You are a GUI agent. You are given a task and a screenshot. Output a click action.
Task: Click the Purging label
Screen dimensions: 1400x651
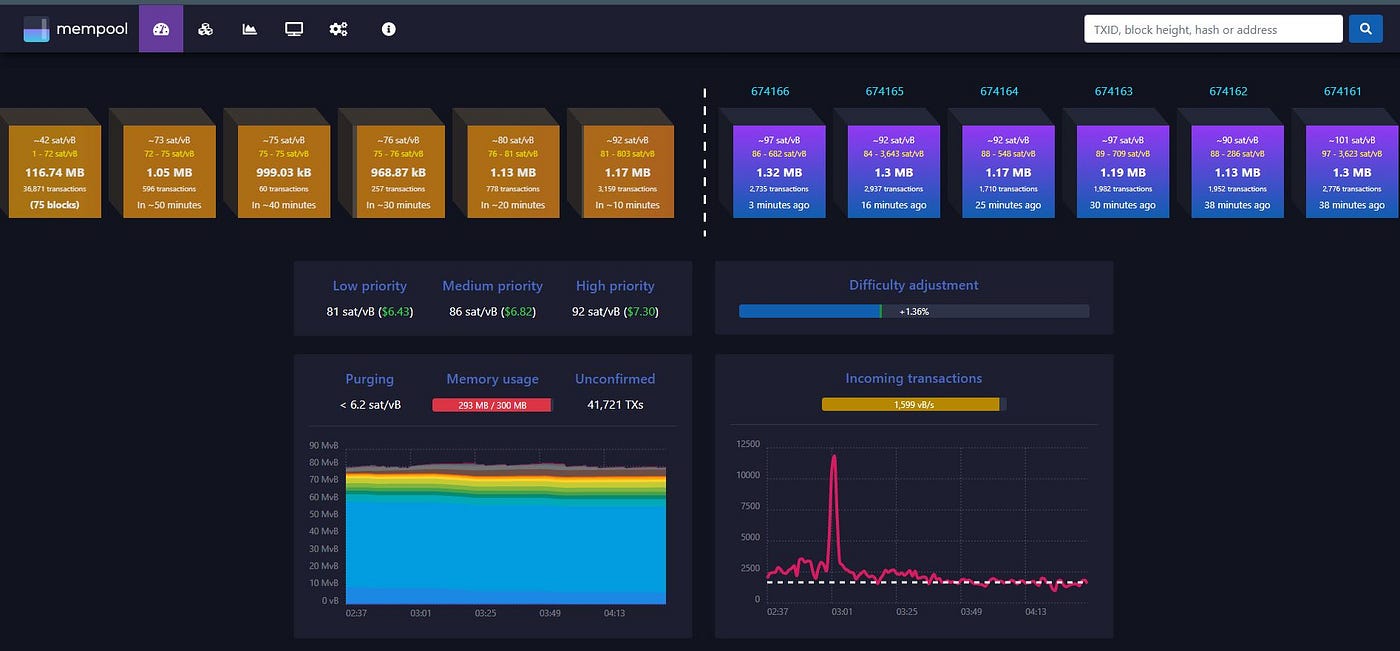pyautogui.click(x=370, y=379)
